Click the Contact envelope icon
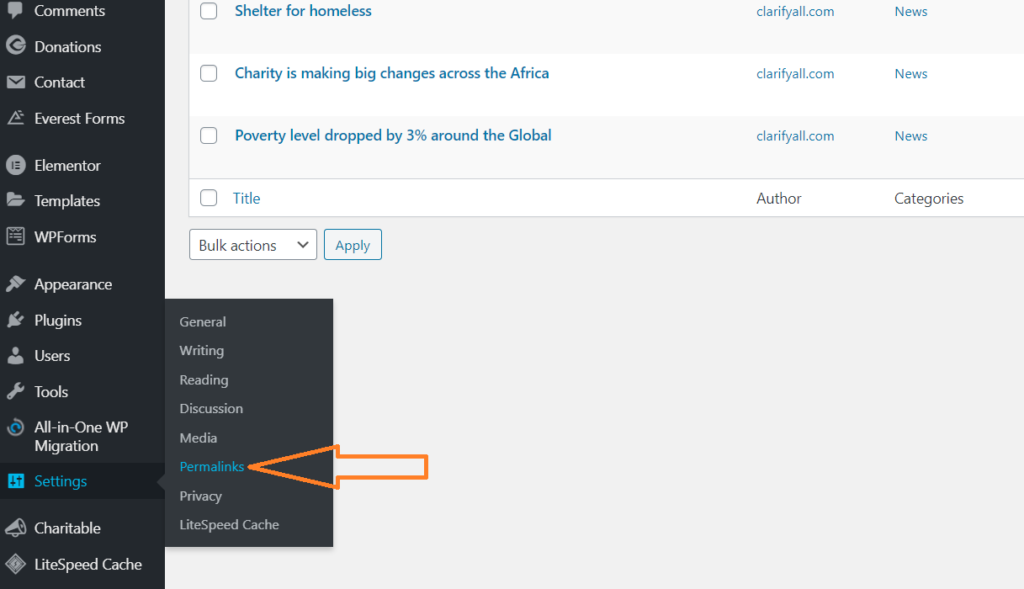Screen dimensions: 1024x589 15,82
